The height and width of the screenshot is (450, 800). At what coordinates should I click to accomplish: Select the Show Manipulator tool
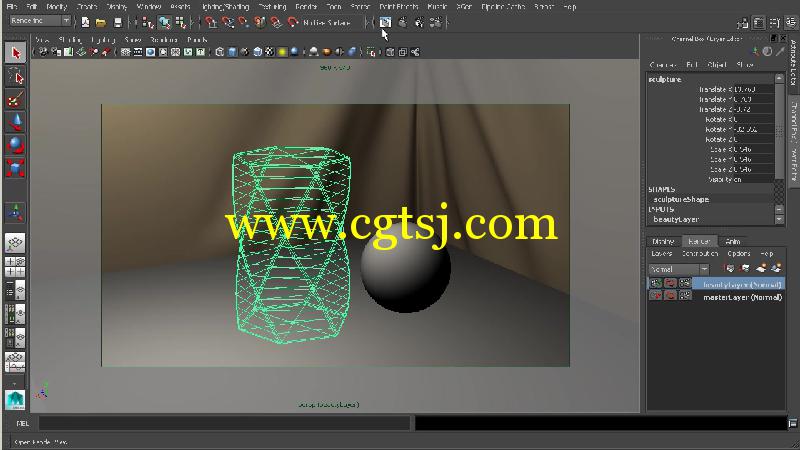(15, 213)
